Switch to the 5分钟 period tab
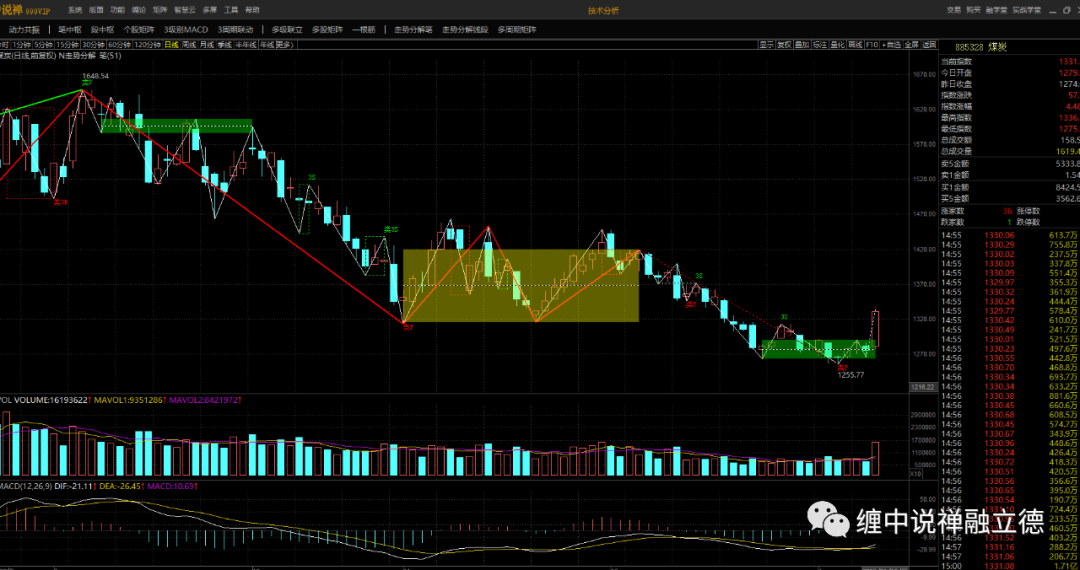The image size is (1080, 570). tap(43, 45)
